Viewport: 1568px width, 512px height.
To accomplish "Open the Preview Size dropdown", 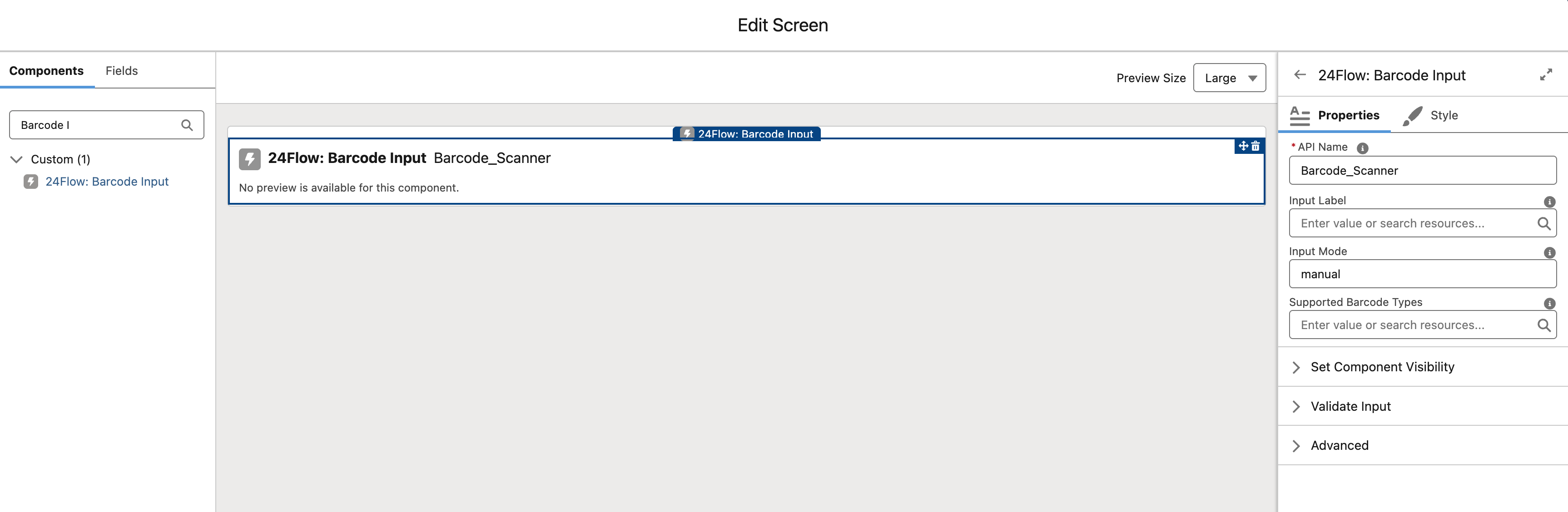I will click(x=1229, y=78).
